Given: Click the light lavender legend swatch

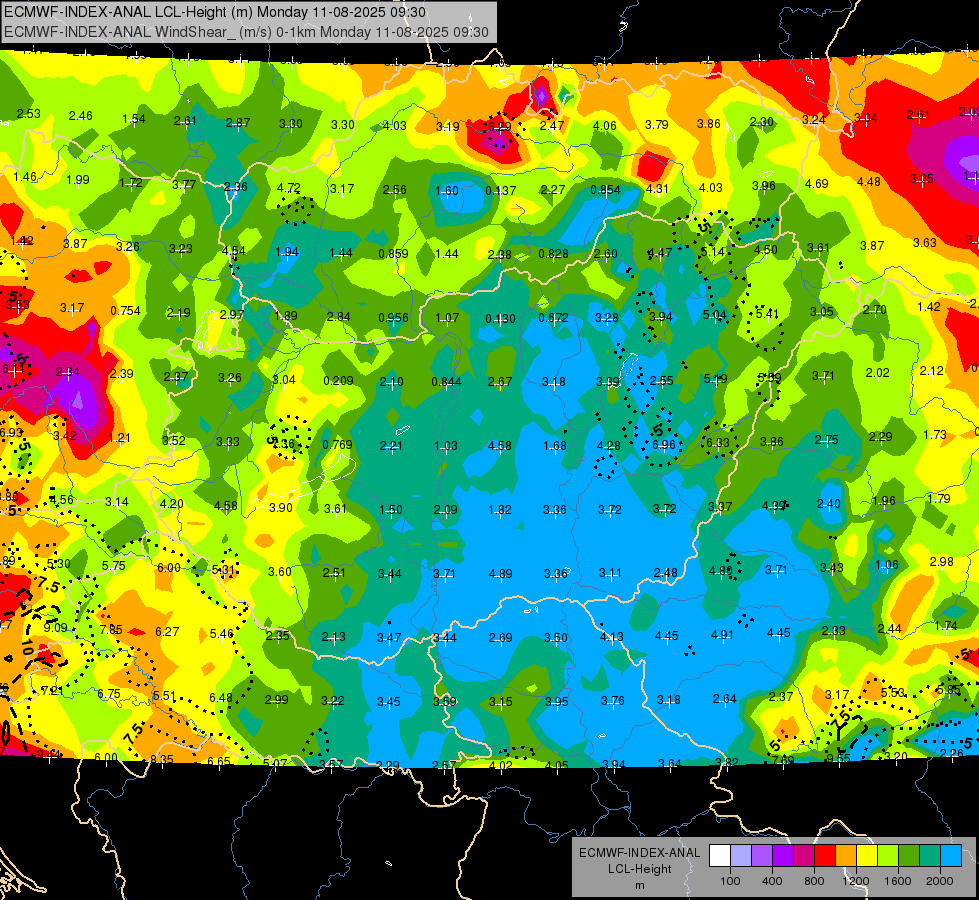Looking at the screenshot, I should [x=741, y=856].
